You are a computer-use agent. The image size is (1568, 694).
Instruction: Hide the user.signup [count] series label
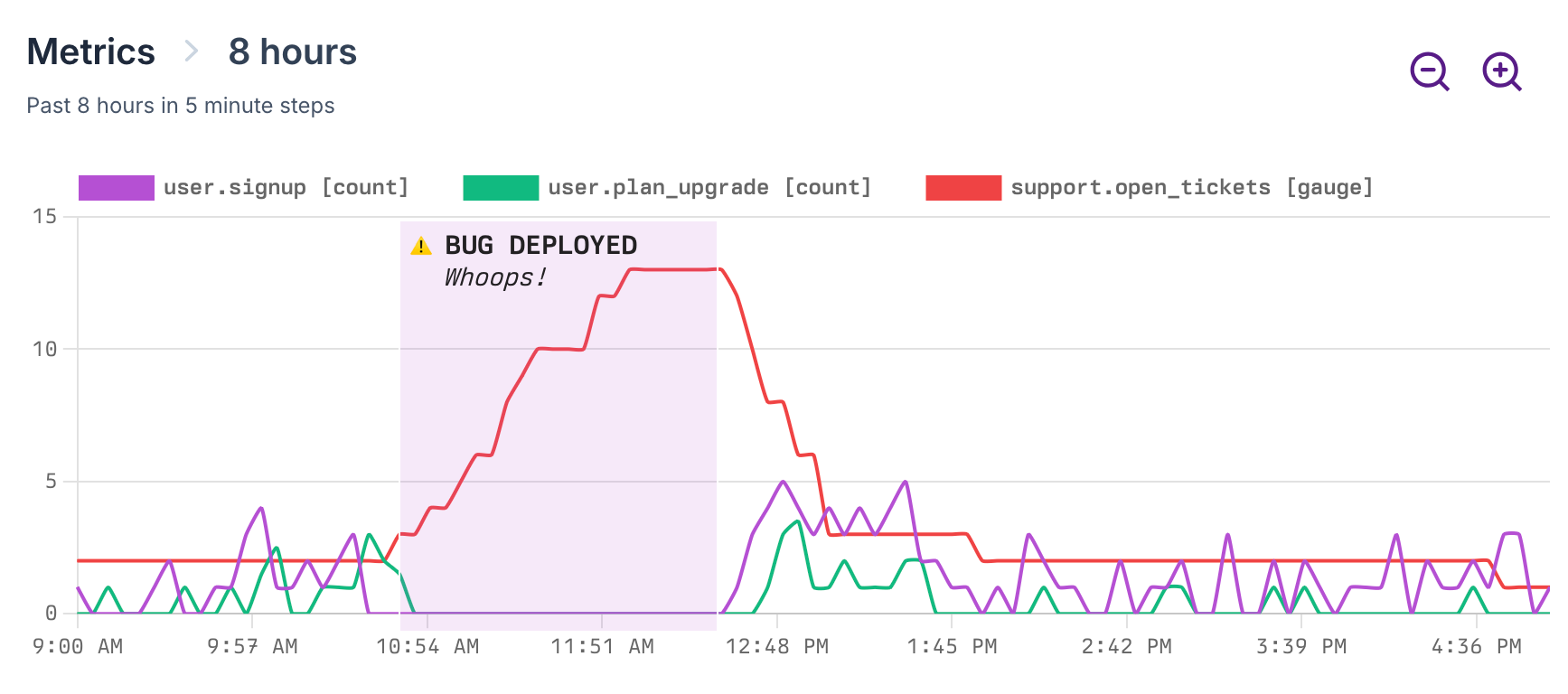[286, 188]
